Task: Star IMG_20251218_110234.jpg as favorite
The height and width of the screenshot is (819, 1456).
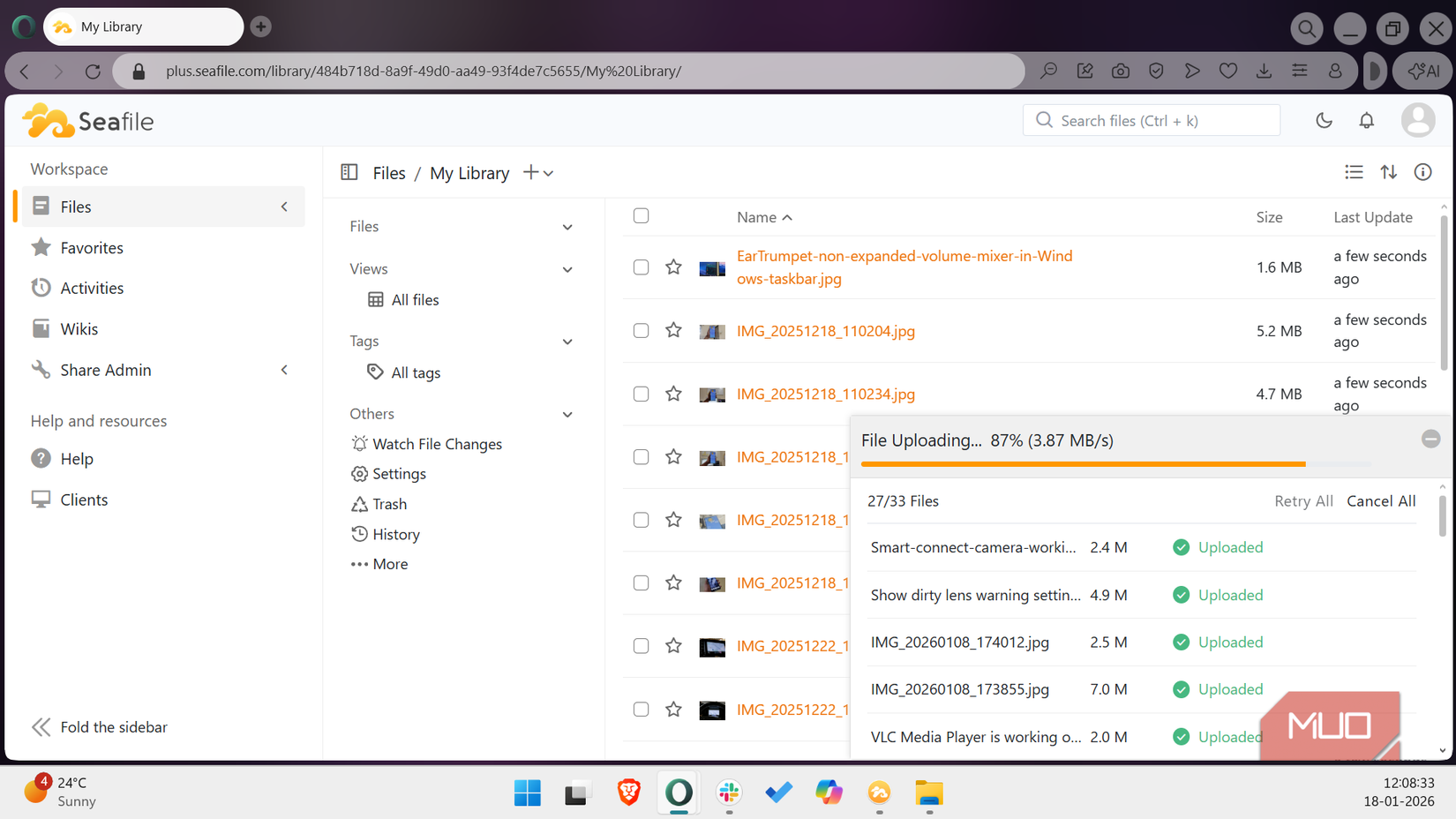Action: click(673, 394)
